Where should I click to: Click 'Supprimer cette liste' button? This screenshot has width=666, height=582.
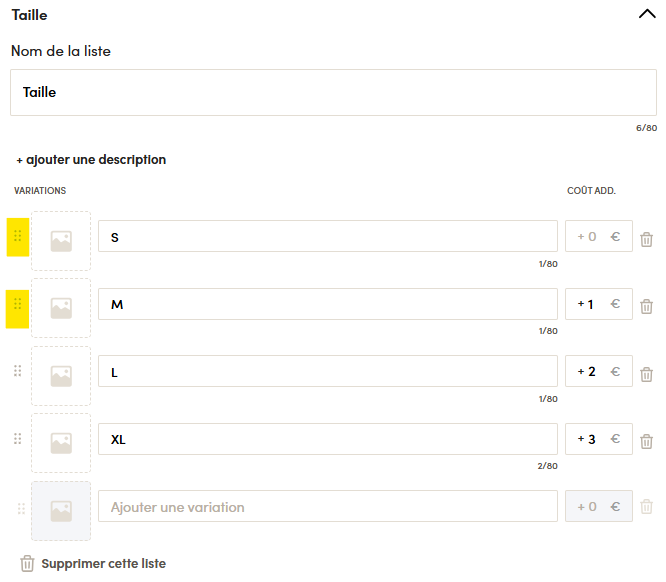(x=93, y=564)
